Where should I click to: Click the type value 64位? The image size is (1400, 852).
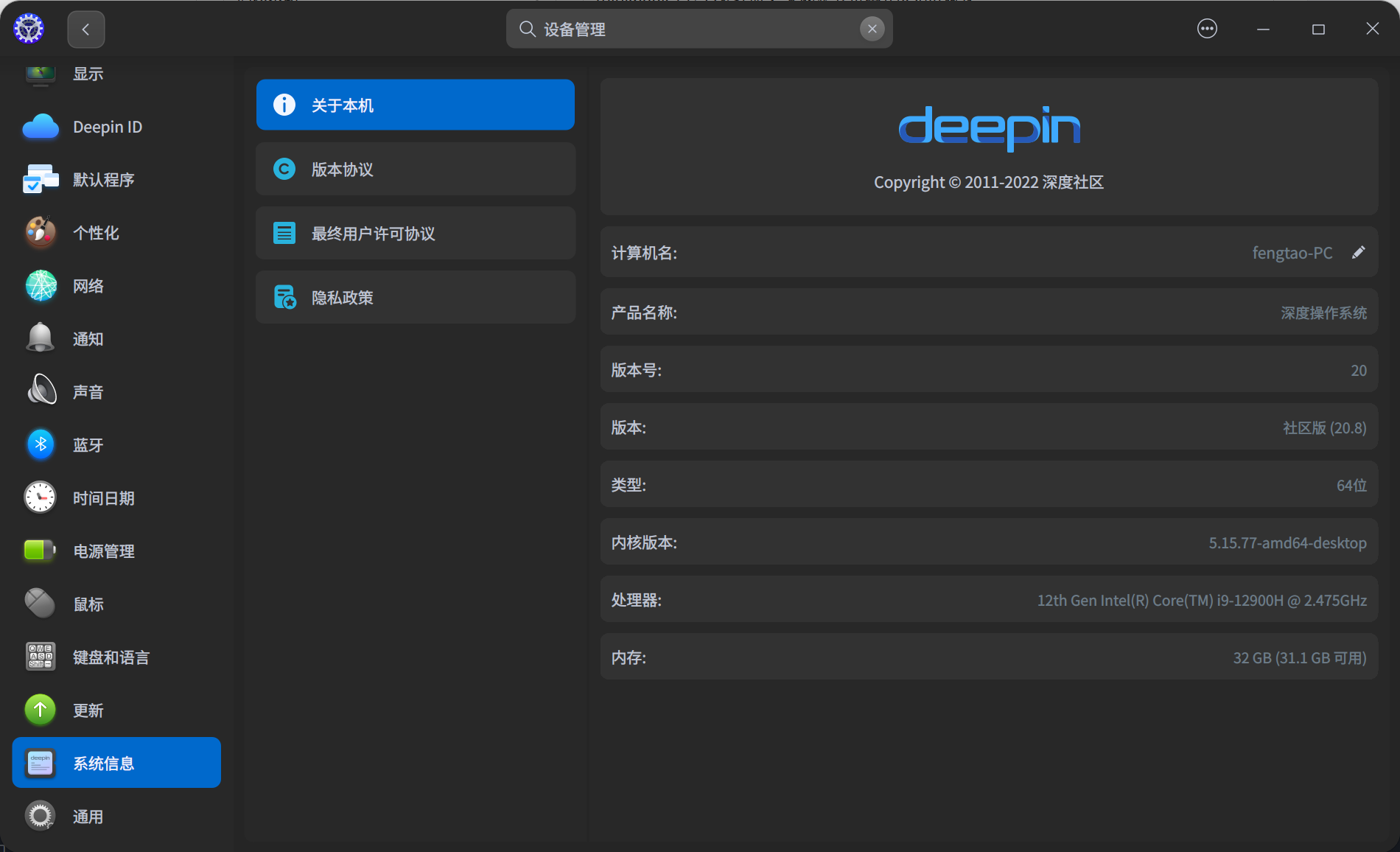[x=1352, y=485]
